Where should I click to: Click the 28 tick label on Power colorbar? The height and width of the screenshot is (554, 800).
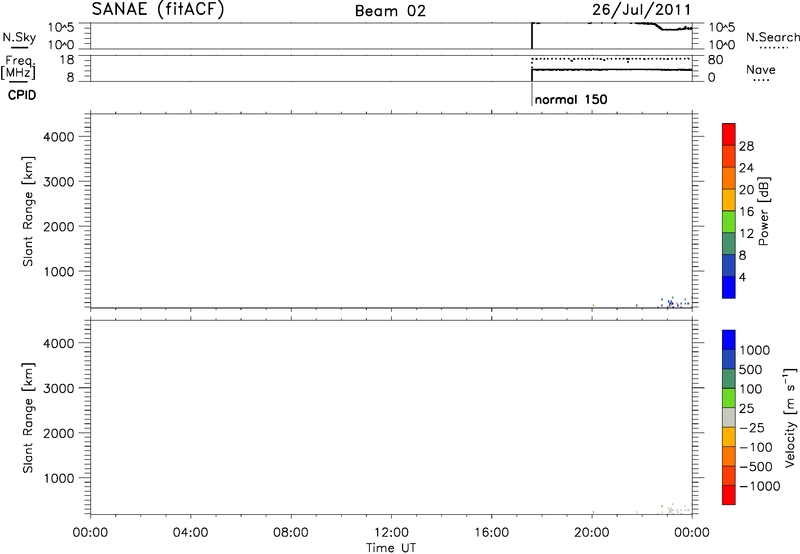pos(746,146)
